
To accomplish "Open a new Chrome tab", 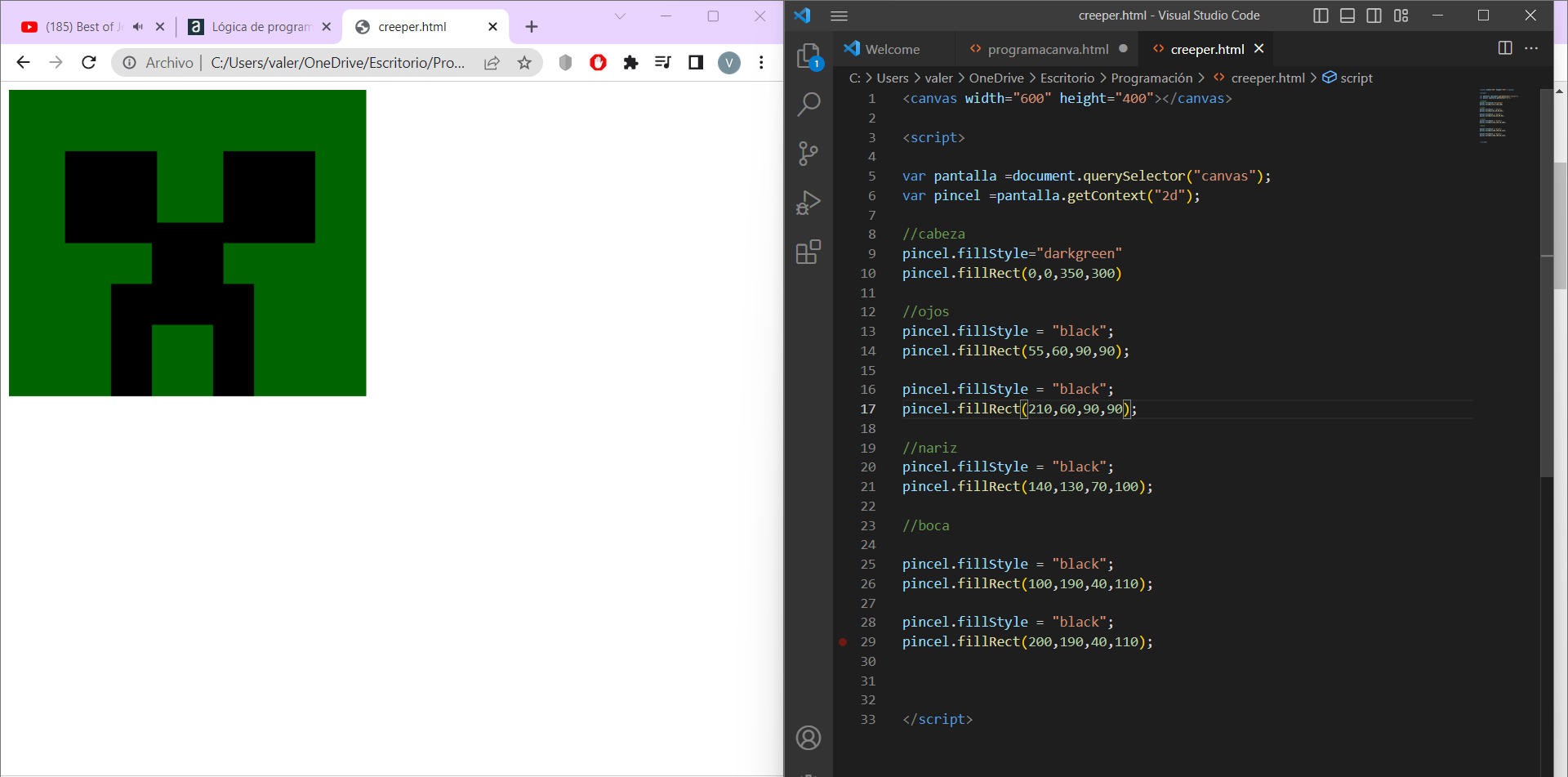I will pos(532,27).
